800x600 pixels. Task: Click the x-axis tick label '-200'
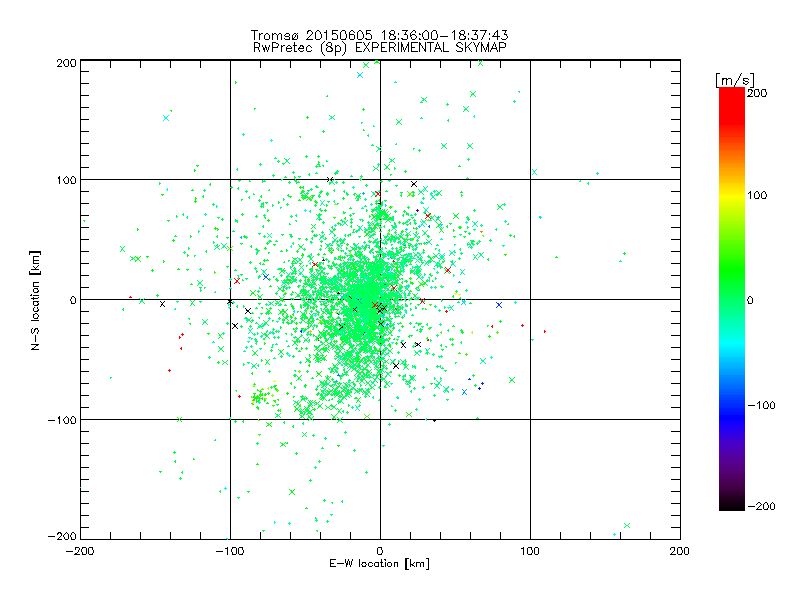click(x=80, y=551)
